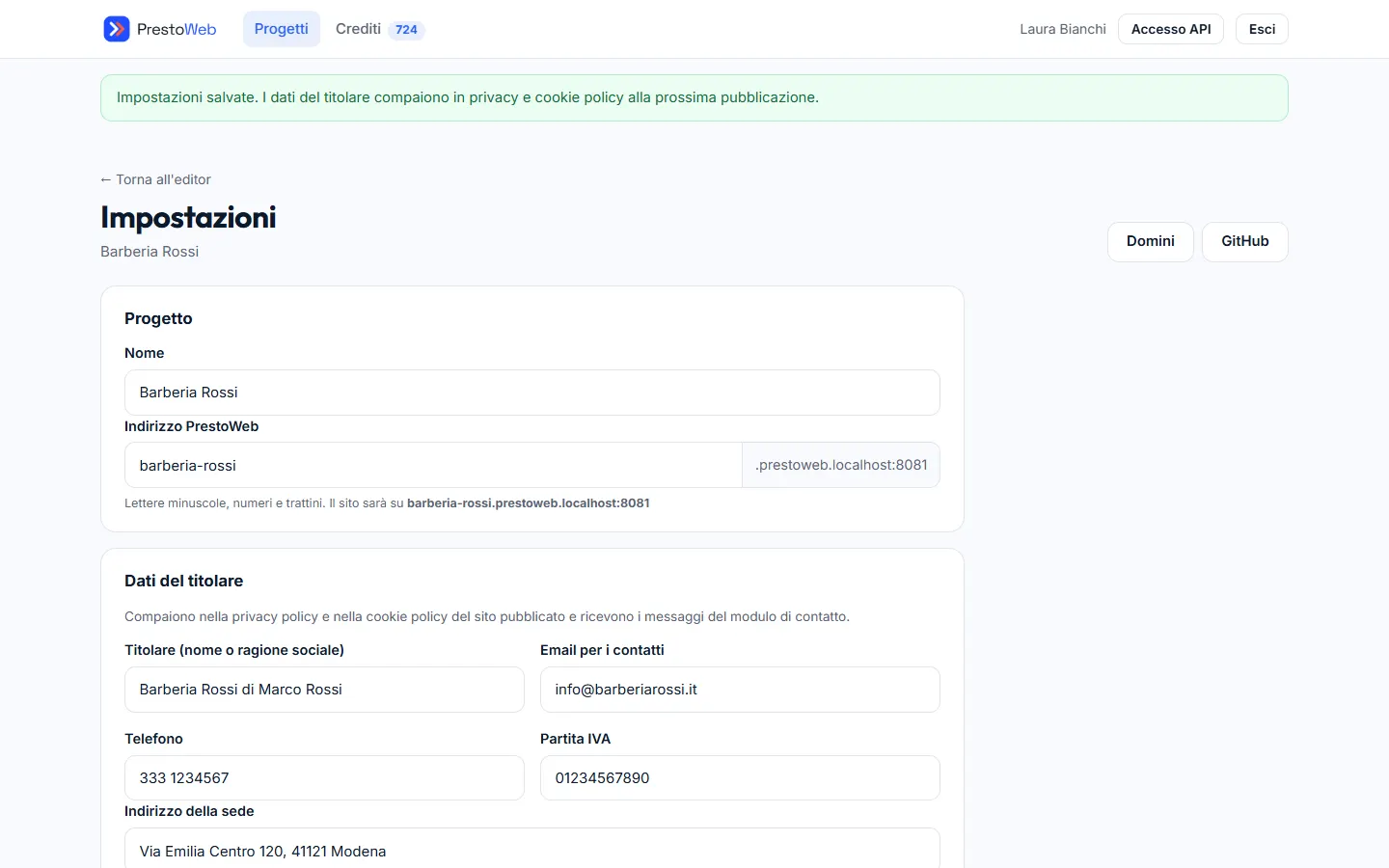Click the bold barberia-rossi.prestoweb.localhost:8081 hint address
The image size is (1389, 868).
pyautogui.click(x=529, y=503)
